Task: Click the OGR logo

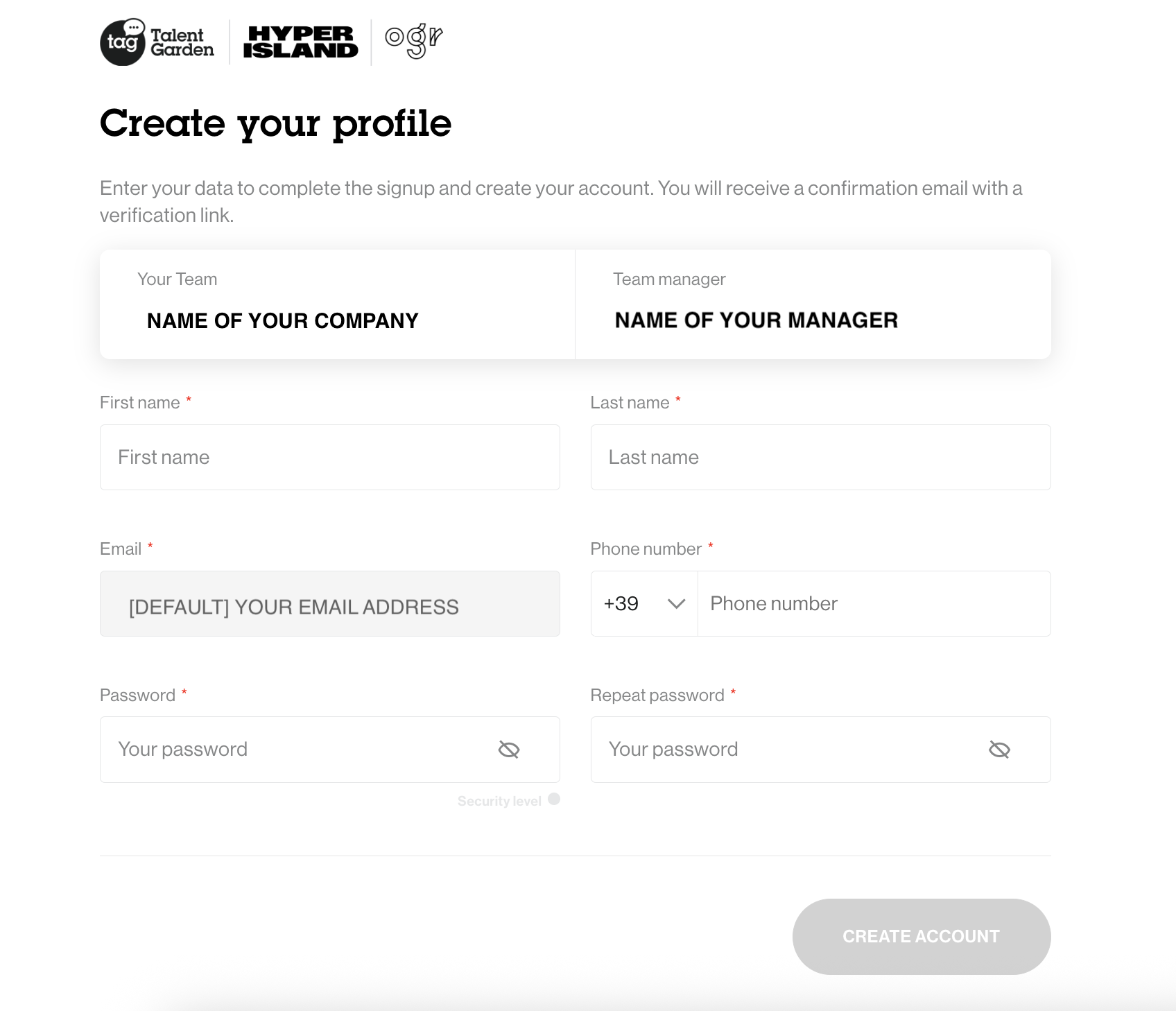Action: [413, 41]
